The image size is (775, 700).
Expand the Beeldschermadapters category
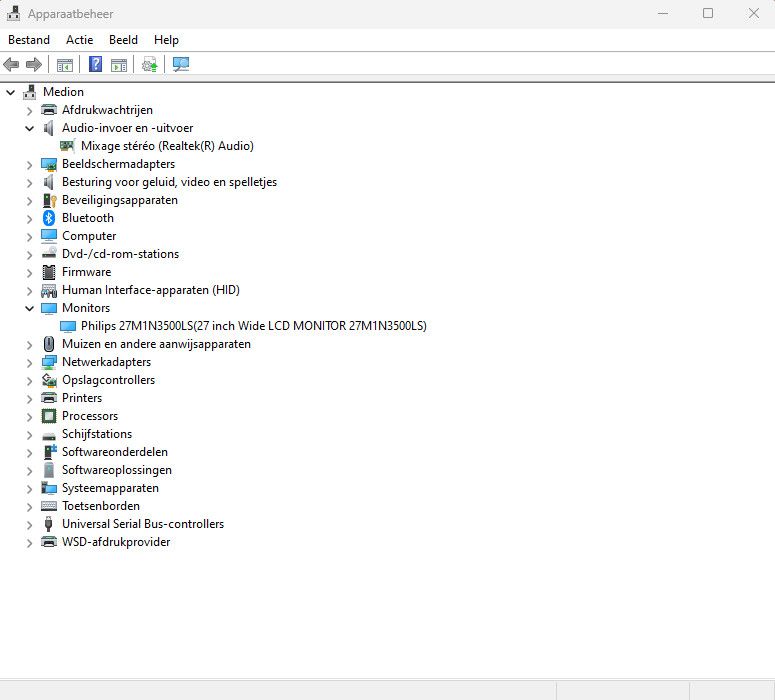[x=29, y=164]
